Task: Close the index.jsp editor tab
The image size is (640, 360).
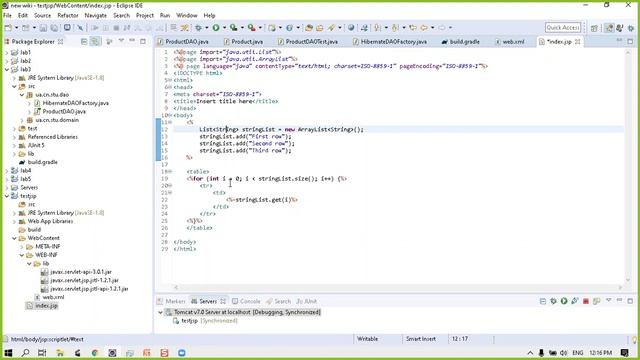Action: pos(578,42)
